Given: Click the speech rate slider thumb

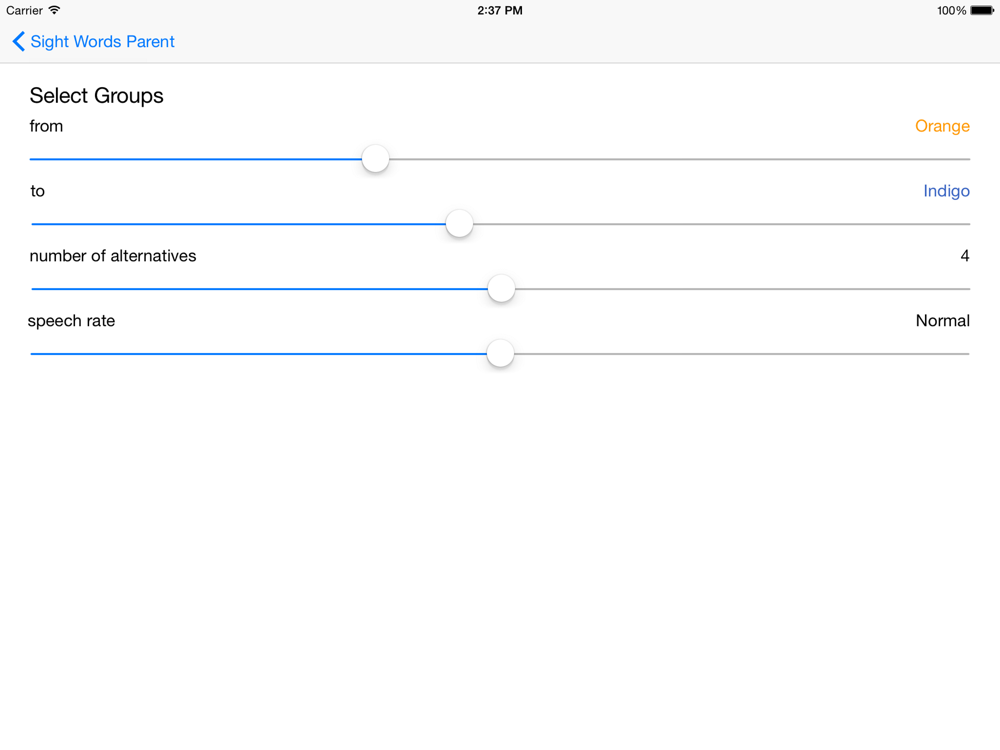Looking at the screenshot, I should point(501,353).
